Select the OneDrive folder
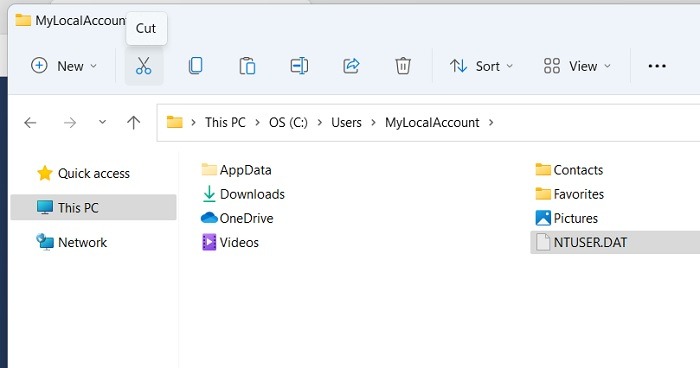 pyautogui.click(x=237, y=218)
